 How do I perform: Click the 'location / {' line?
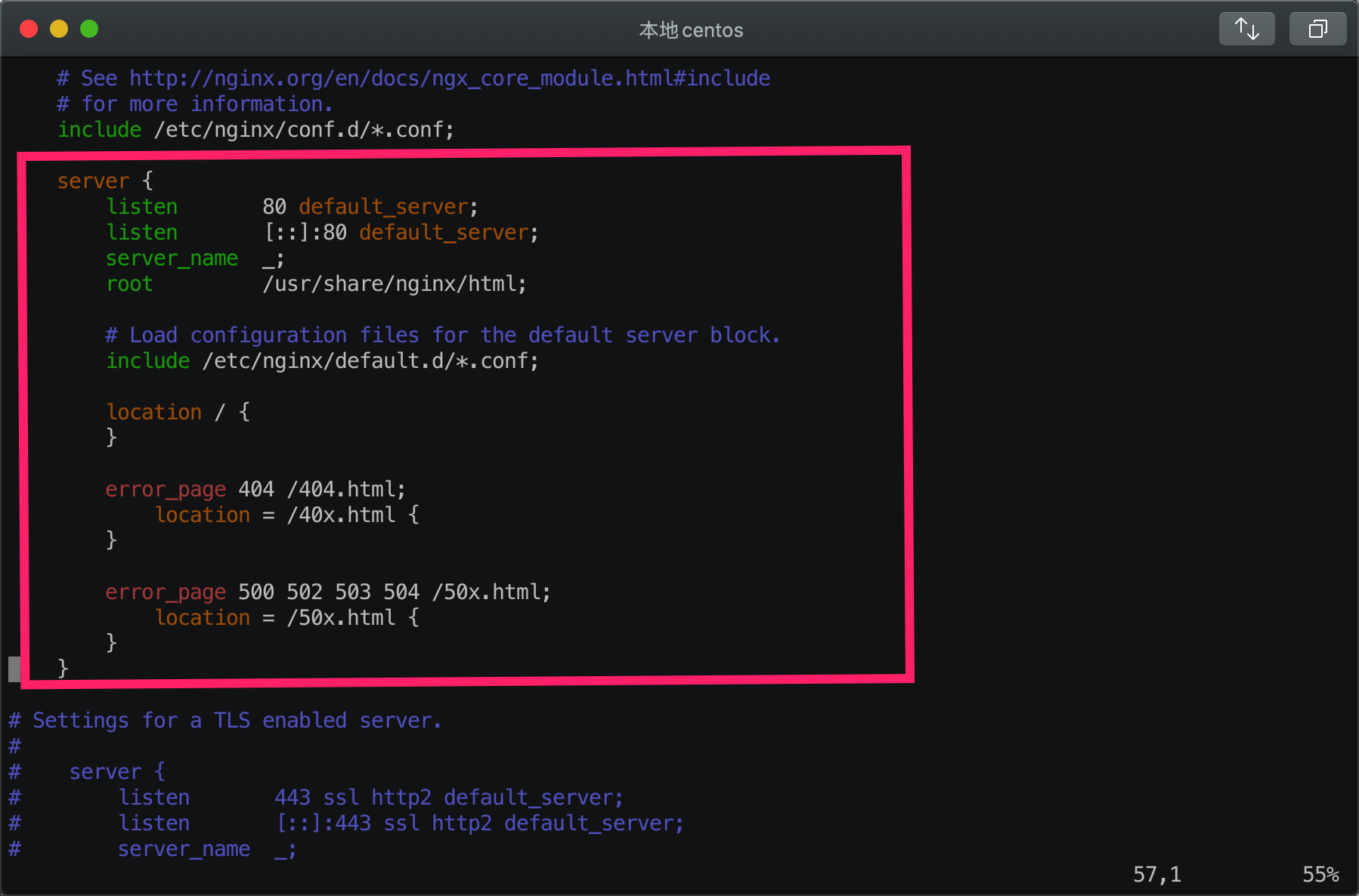178,412
